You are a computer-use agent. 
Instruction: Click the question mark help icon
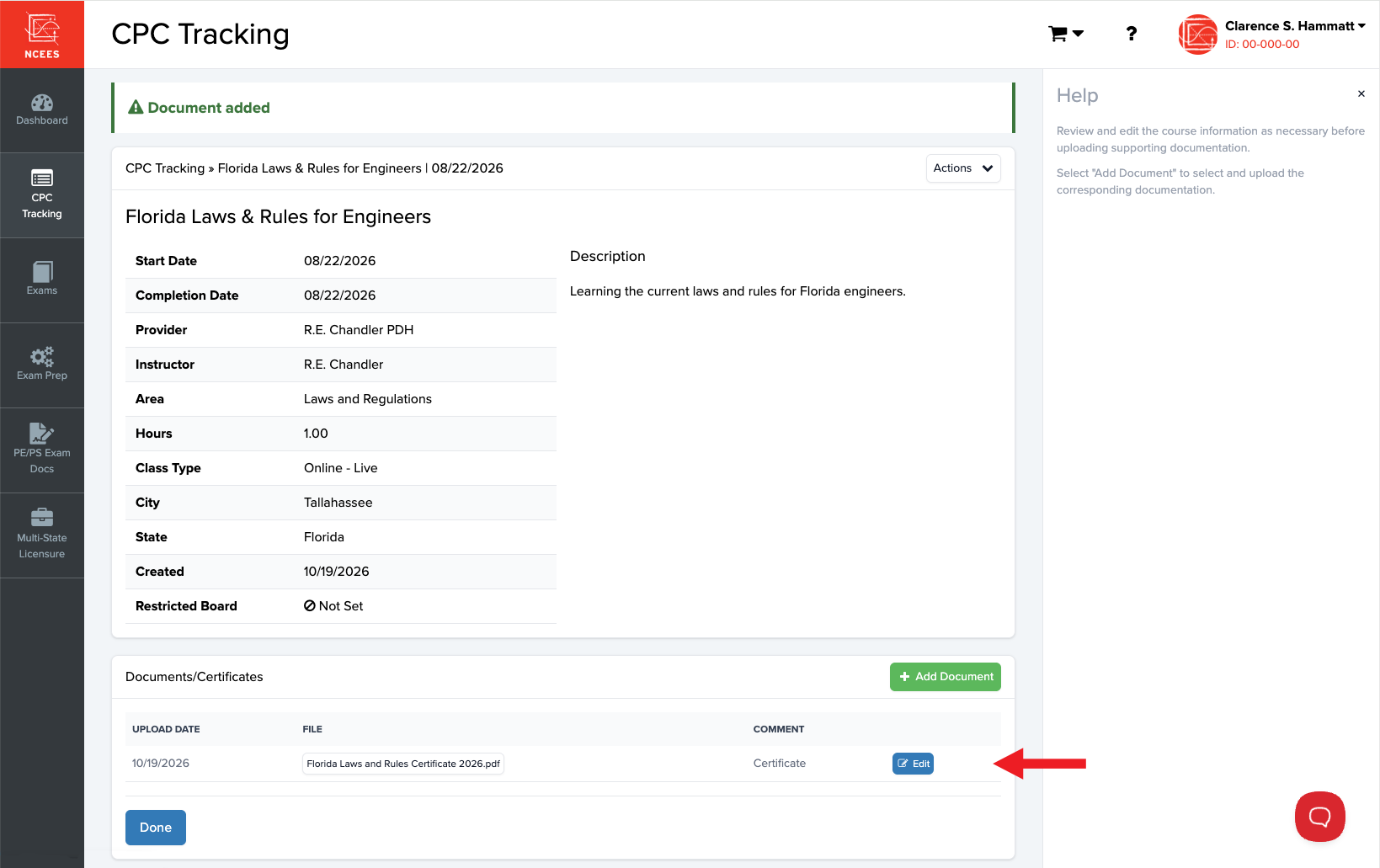click(1132, 34)
